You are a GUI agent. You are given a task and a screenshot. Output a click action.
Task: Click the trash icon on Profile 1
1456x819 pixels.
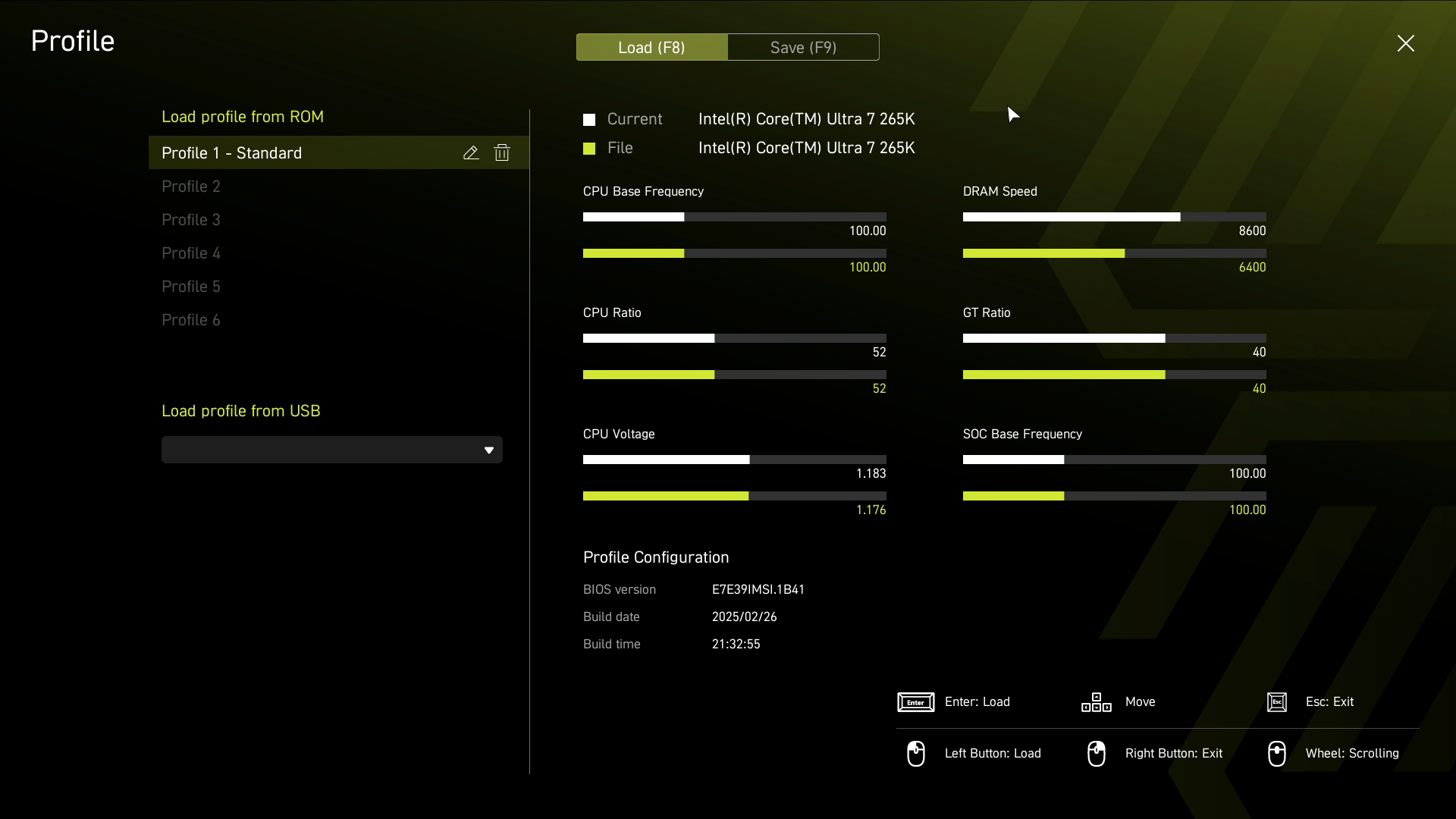pos(502,153)
